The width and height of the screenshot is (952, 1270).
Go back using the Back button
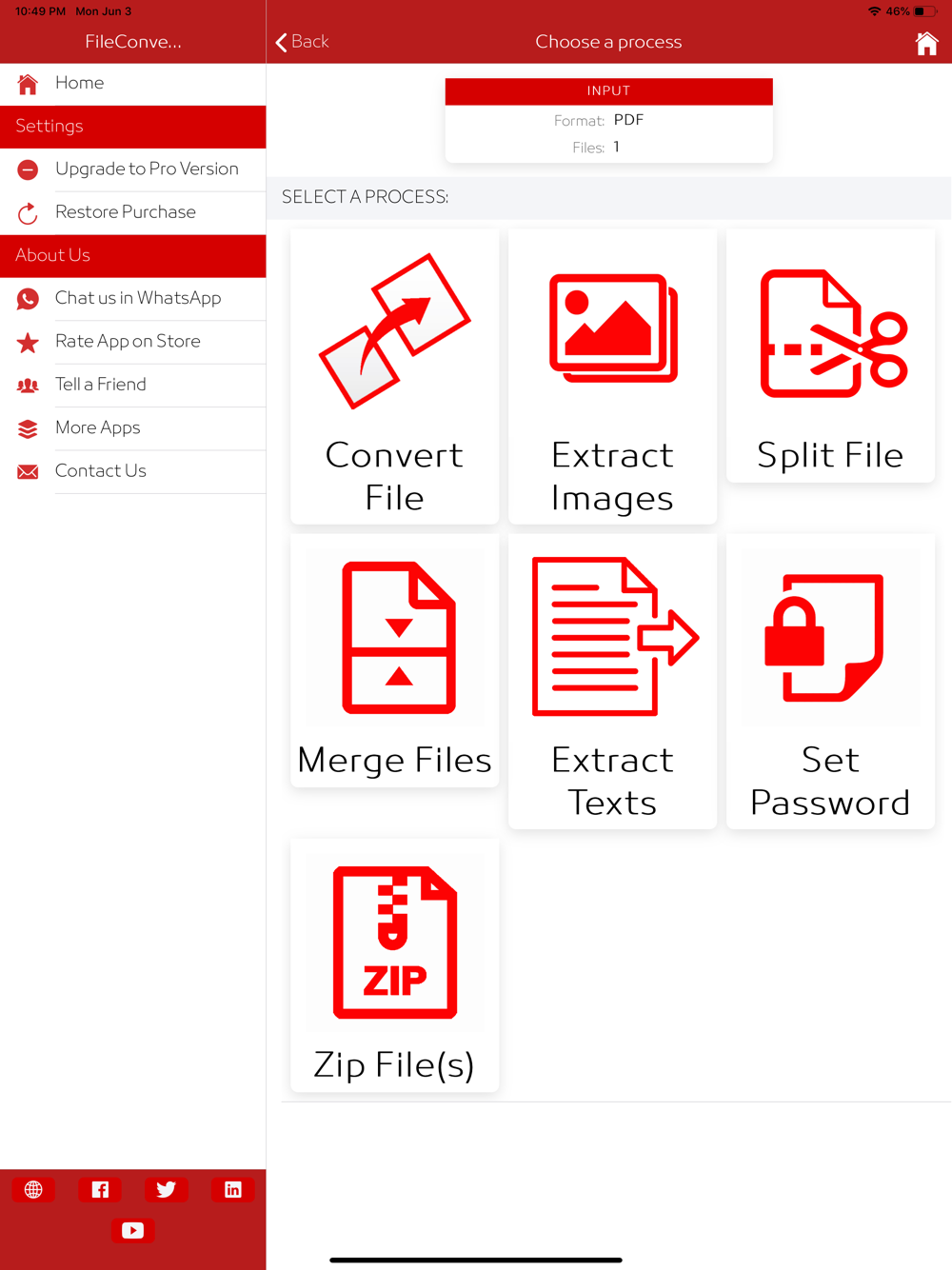[303, 42]
